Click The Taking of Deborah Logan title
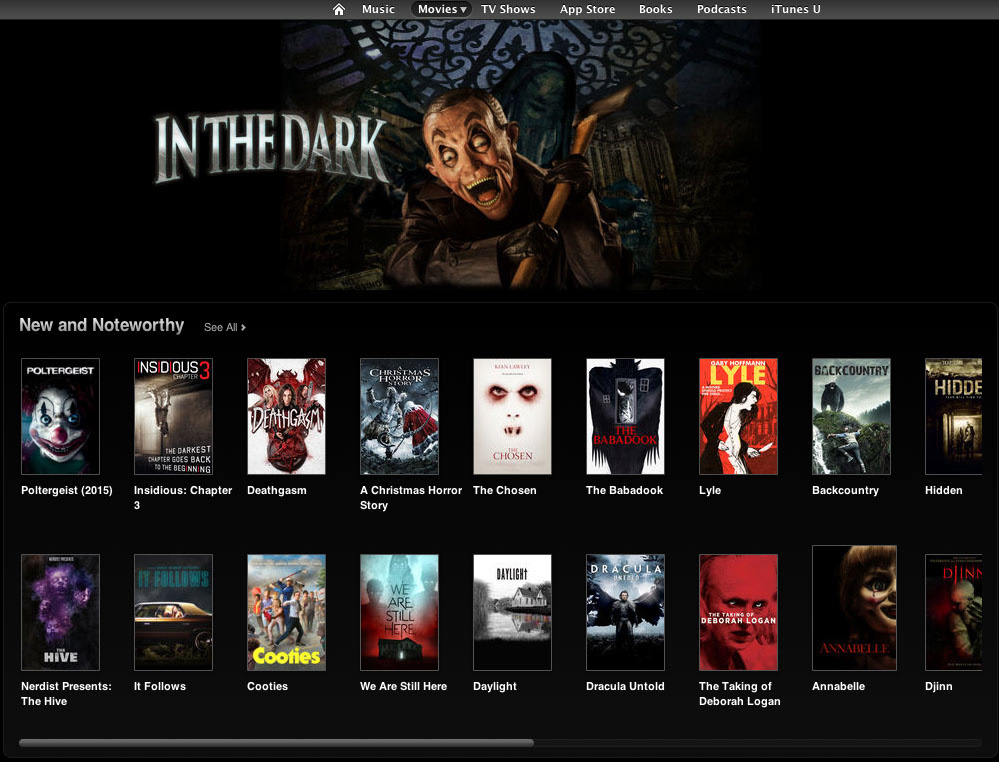The width and height of the screenshot is (999, 762). (740, 694)
